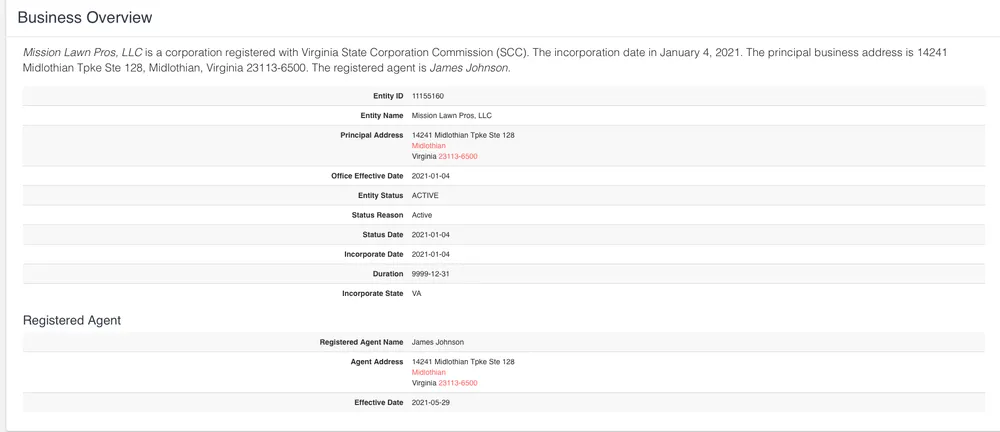
Task: Open the Midlothian link under Principal Address
Action: click(429, 146)
